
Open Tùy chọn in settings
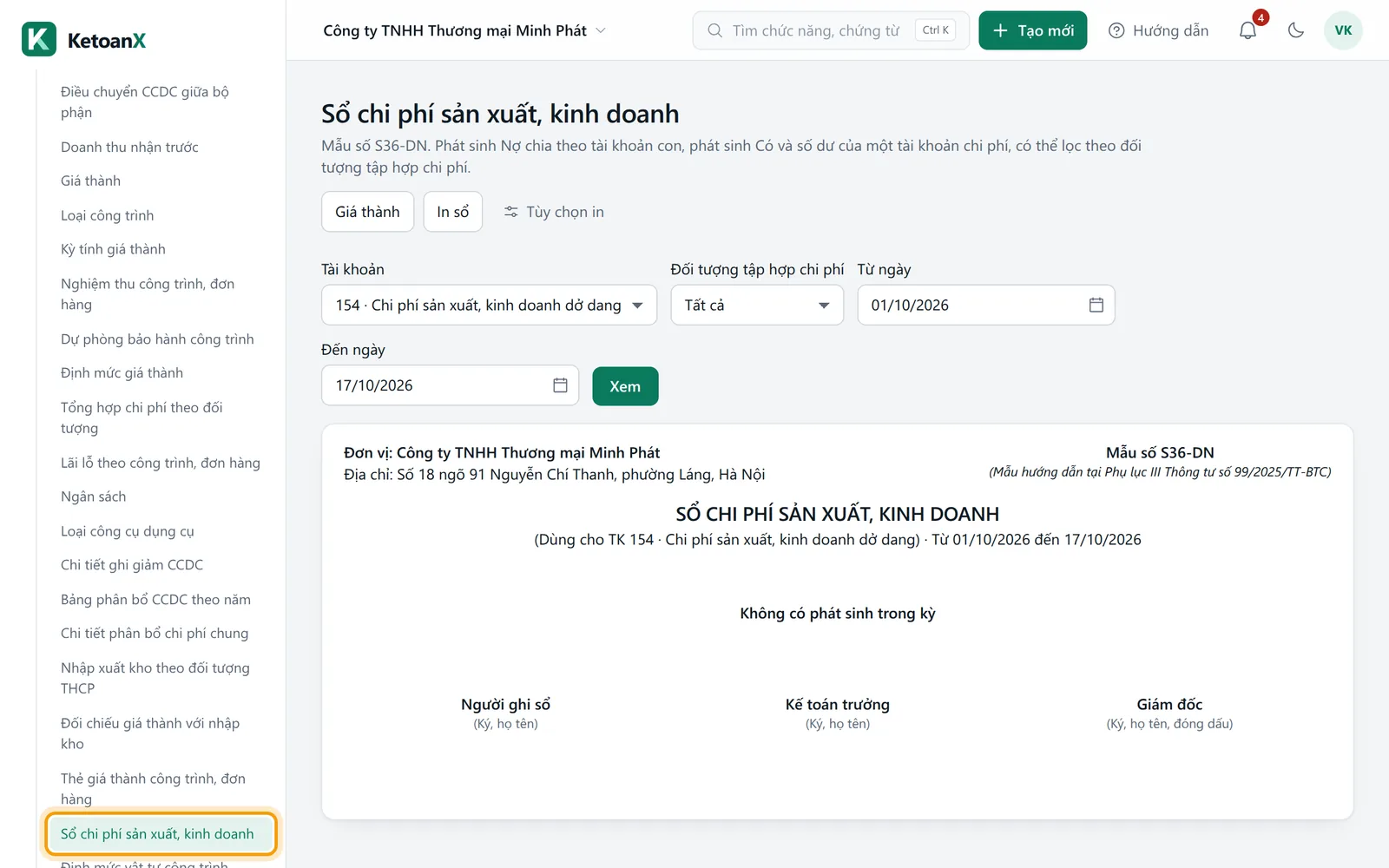point(554,212)
